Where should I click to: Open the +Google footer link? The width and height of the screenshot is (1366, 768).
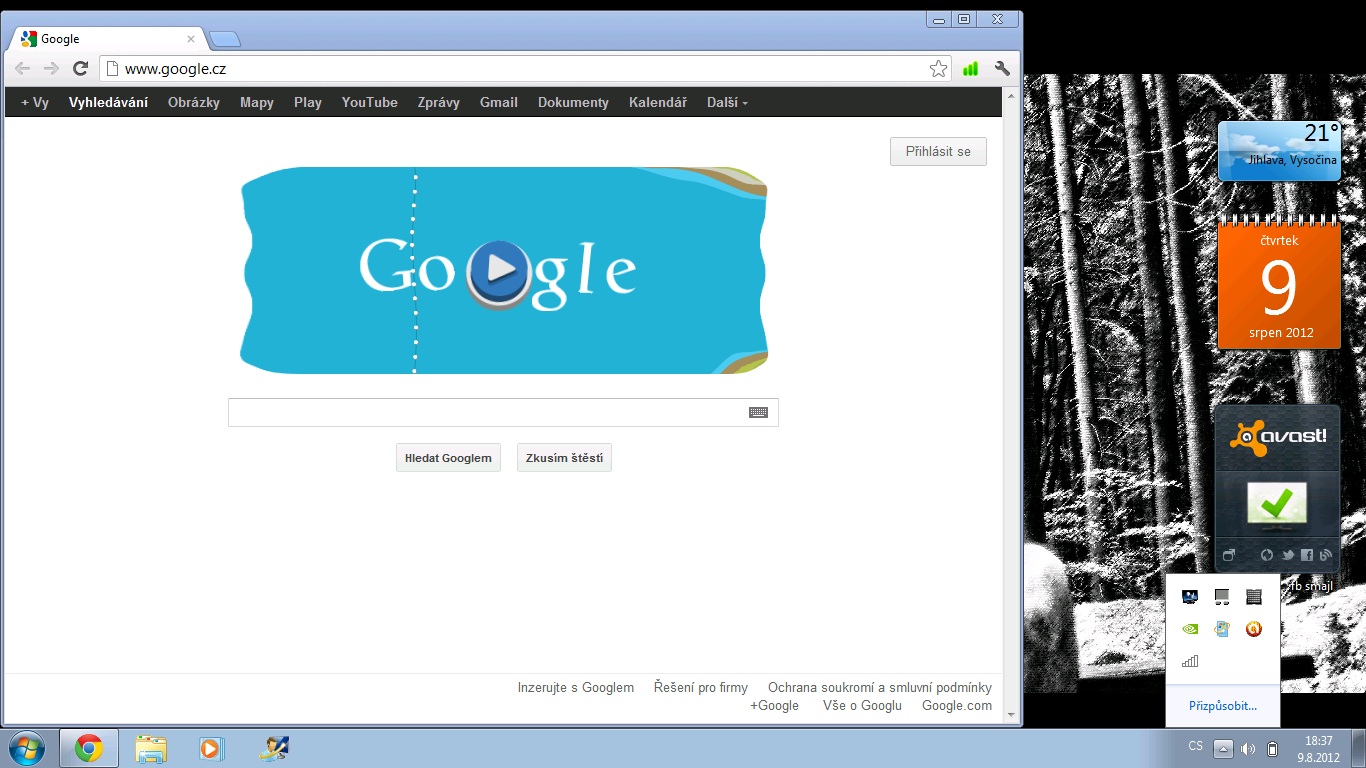click(775, 705)
